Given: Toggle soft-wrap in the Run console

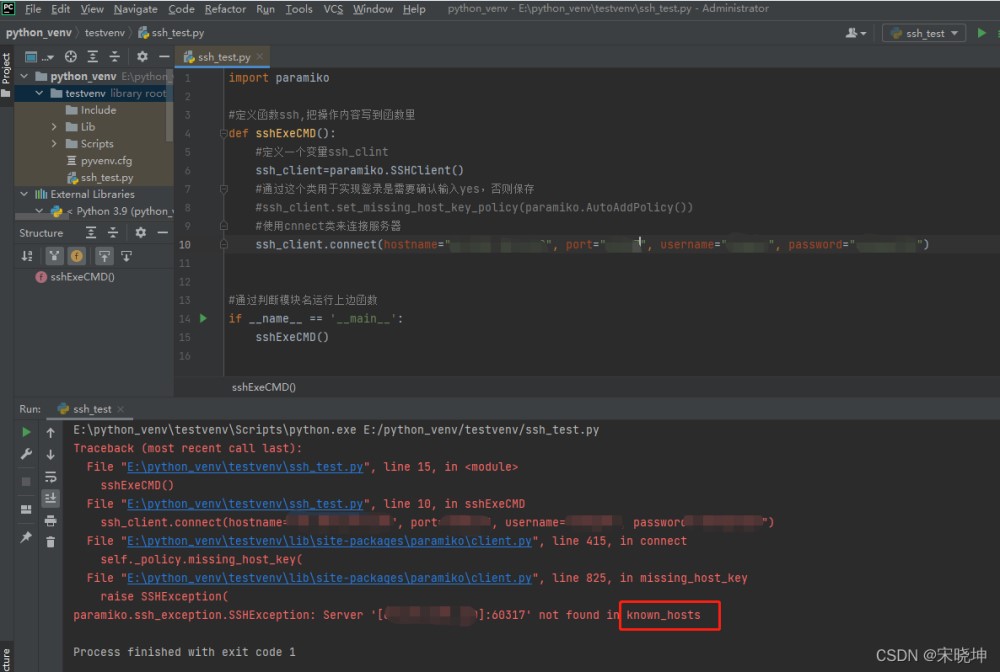Looking at the screenshot, I should pos(50,477).
